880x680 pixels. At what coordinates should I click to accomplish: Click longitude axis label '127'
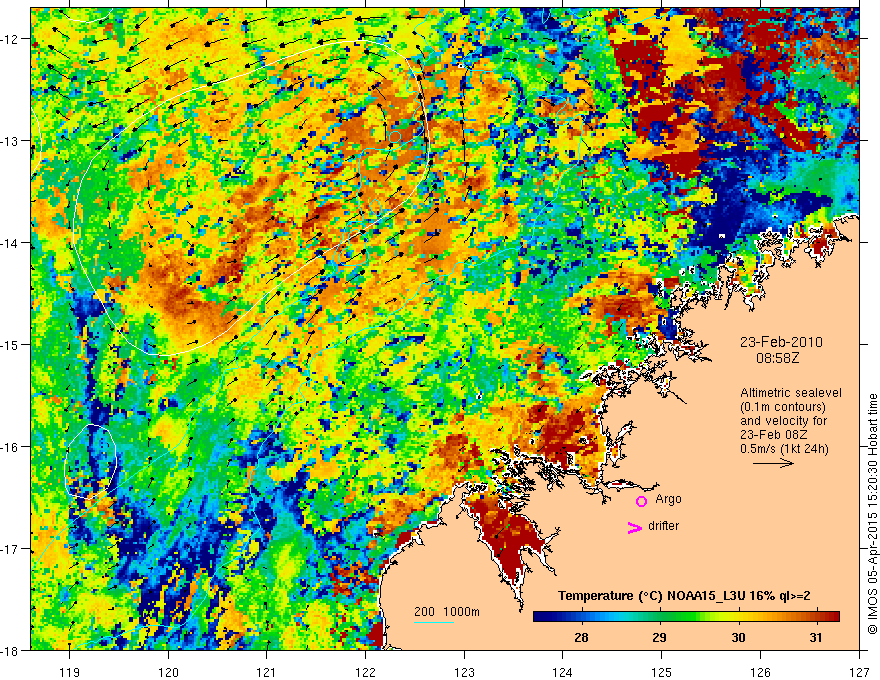coord(859,672)
